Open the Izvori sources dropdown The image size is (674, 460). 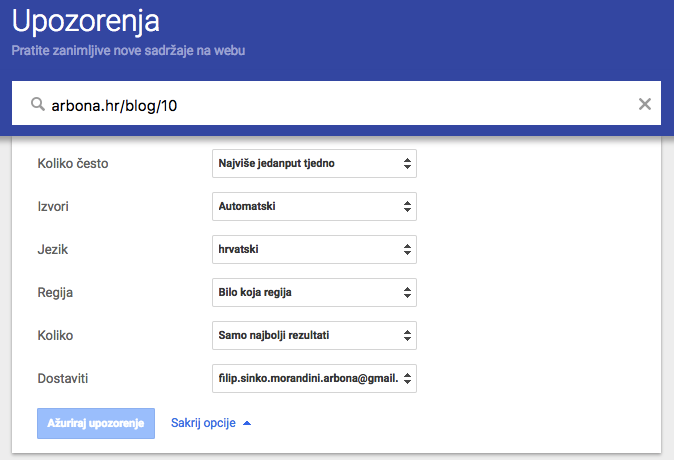(x=314, y=206)
